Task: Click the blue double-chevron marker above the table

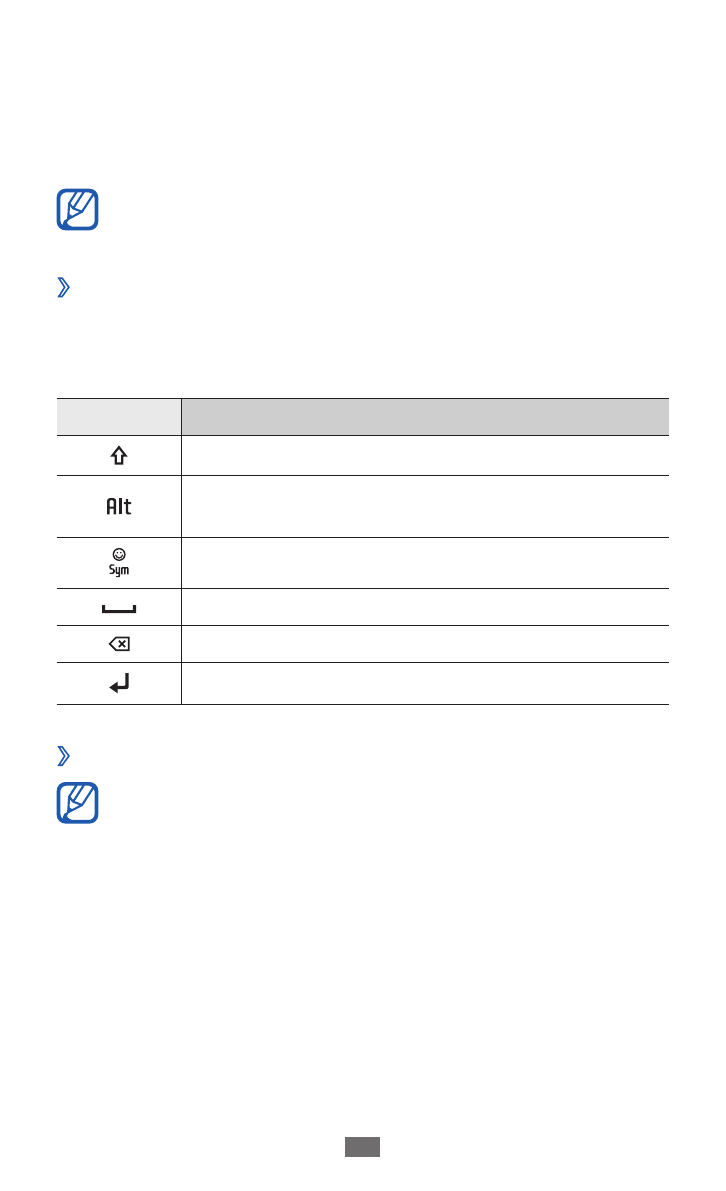Action: pos(64,289)
